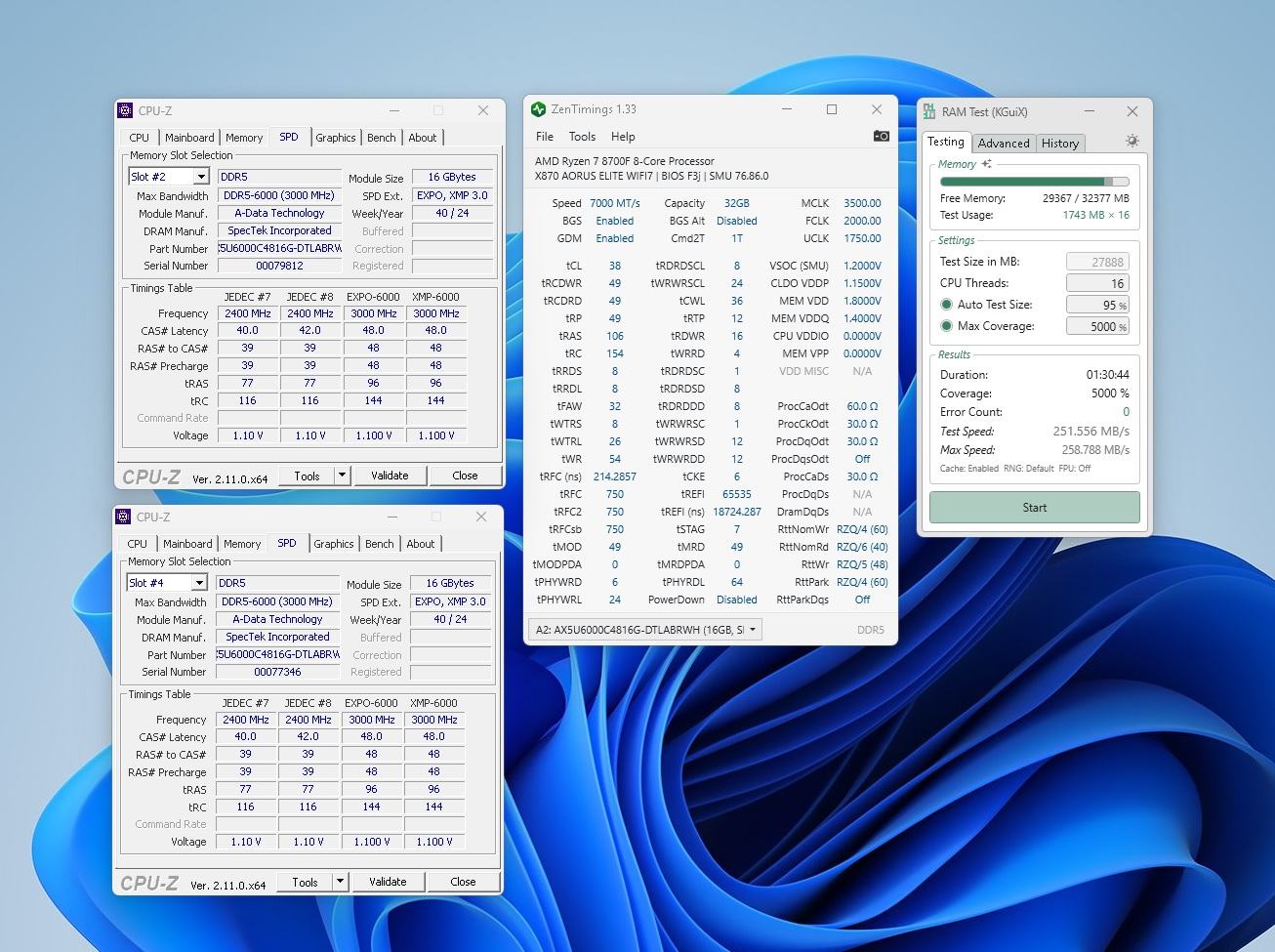Click lower CPU-Z title bar icon
Image resolution: width=1275 pixels, height=952 pixels.
click(x=122, y=517)
